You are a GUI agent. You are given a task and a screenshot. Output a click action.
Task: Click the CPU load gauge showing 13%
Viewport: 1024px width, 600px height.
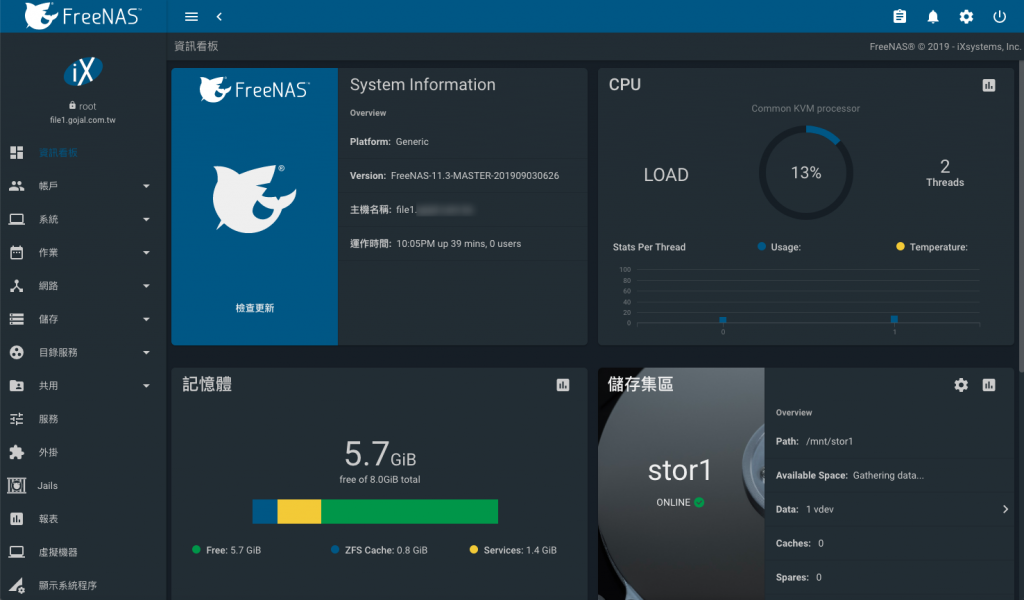(805, 173)
